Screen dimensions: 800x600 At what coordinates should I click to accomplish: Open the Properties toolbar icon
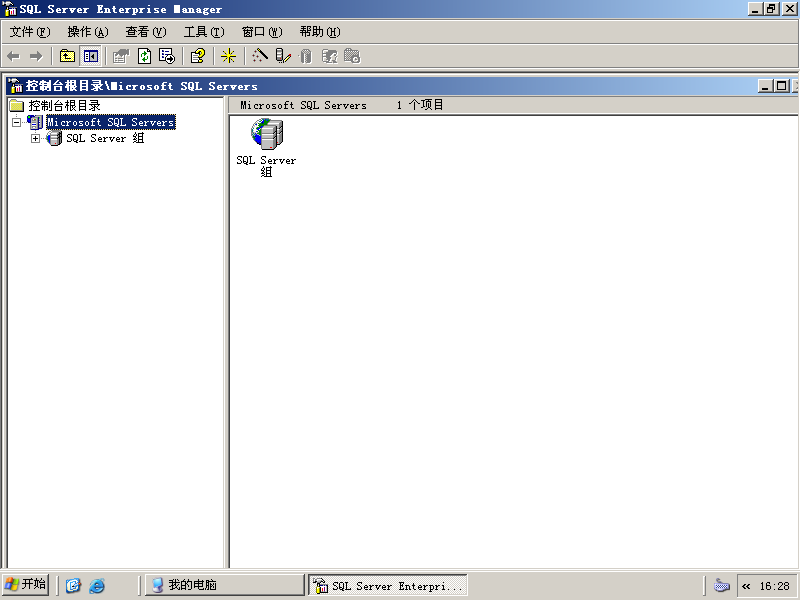pyautogui.click(x=121, y=56)
